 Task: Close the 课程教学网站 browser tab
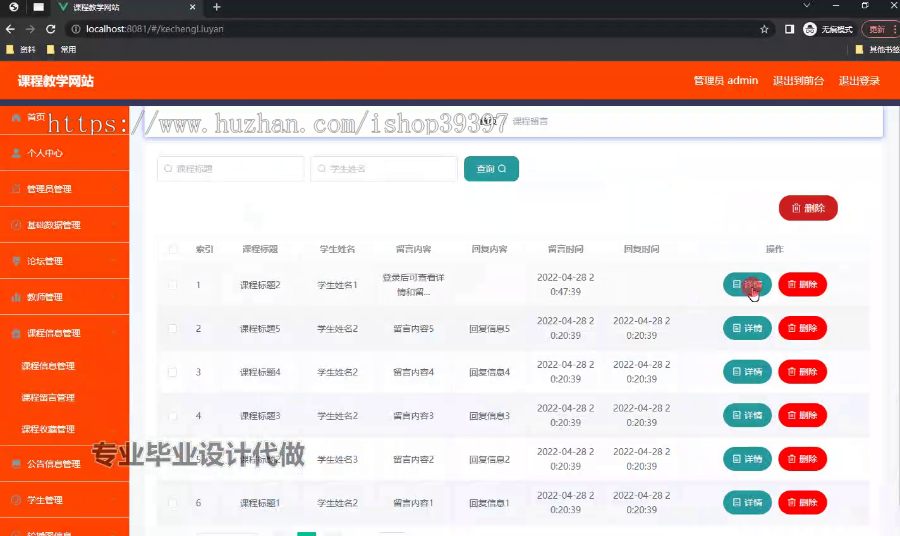click(192, 7)
